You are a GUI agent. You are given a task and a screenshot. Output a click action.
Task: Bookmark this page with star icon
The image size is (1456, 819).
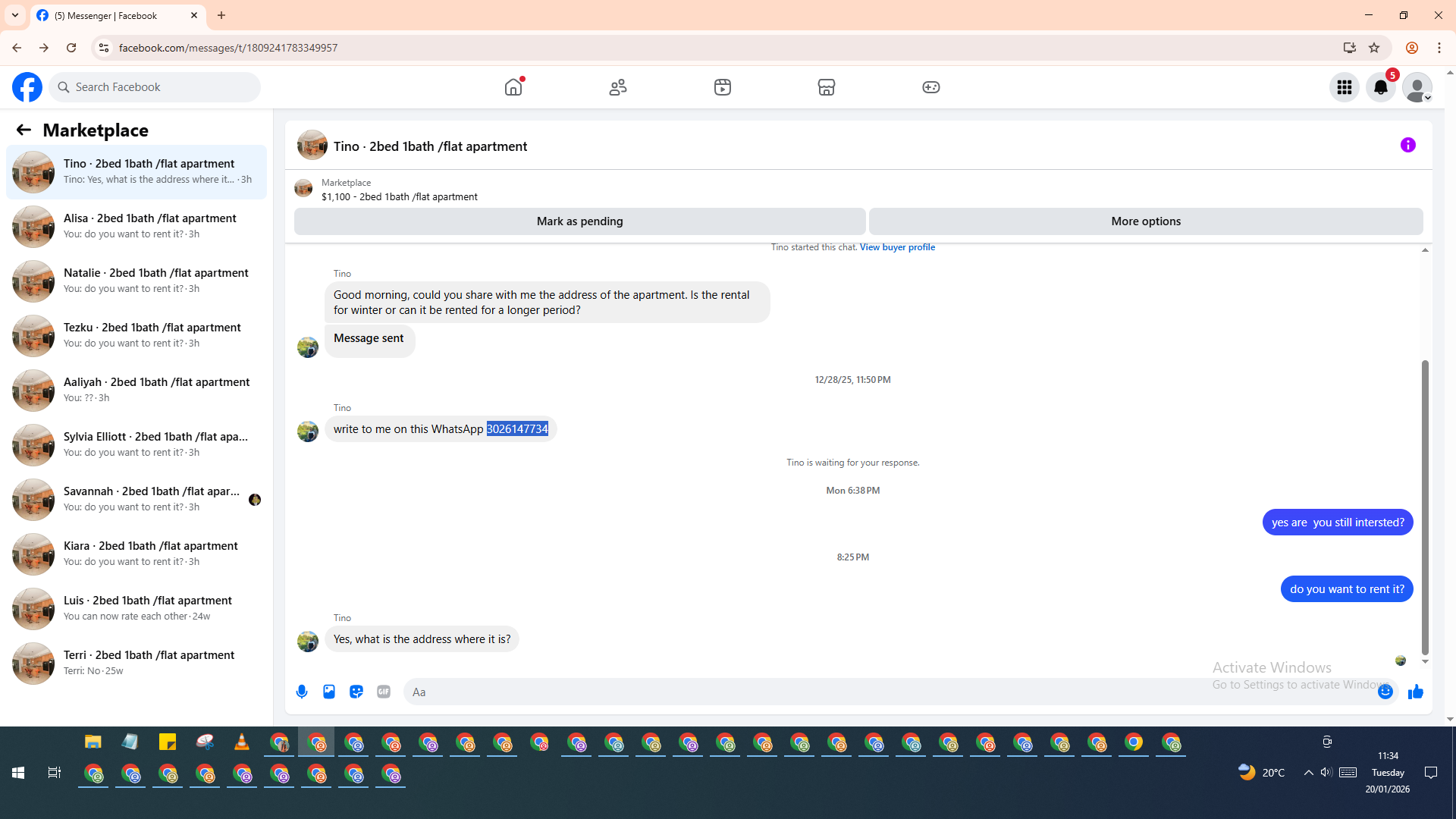1374,48
